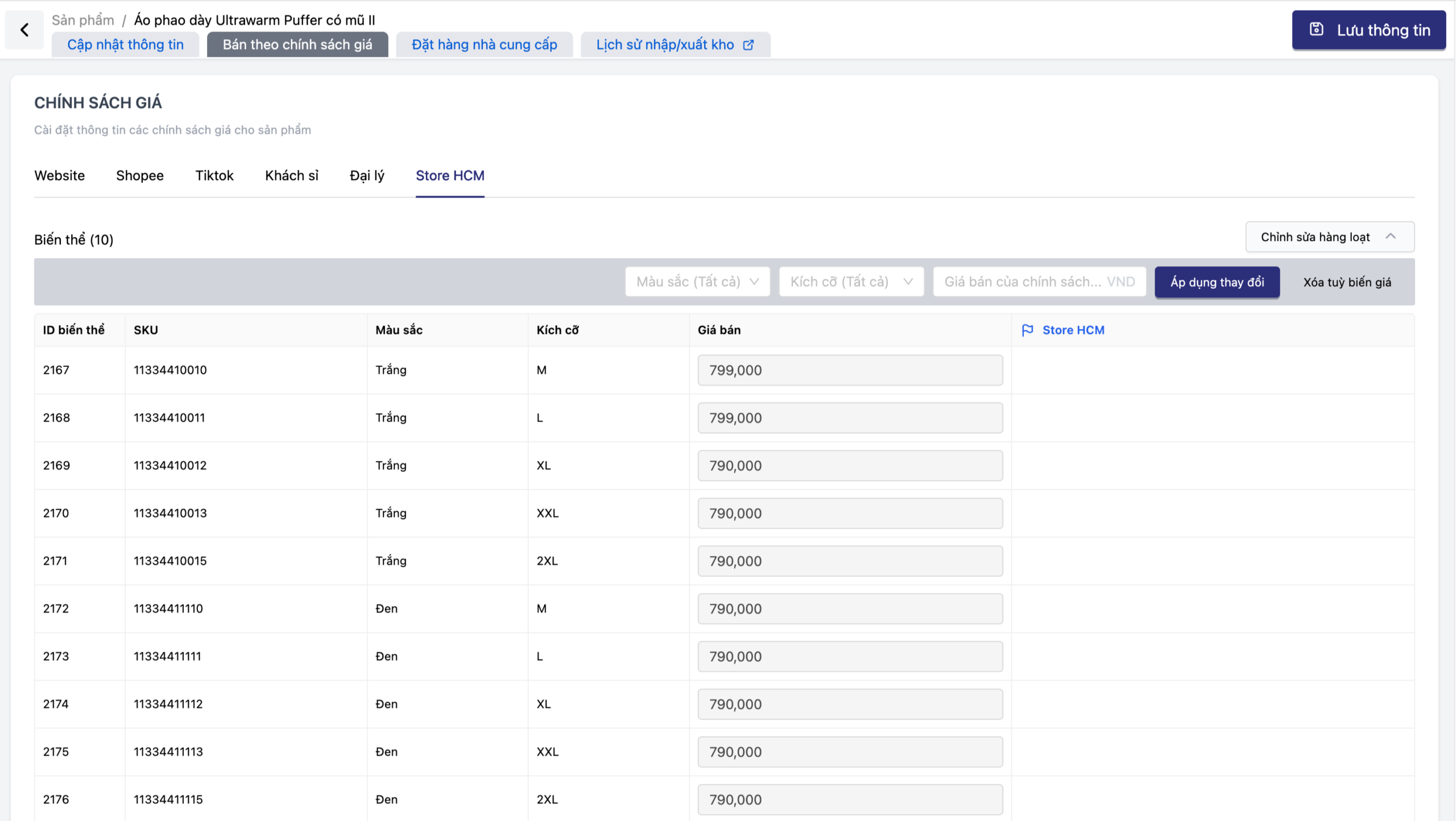The height and width of the screenshot is (821, 1456).
Task: Click the Store HCM column header link
Action: pyautogui.click(x=1073, y=330)
